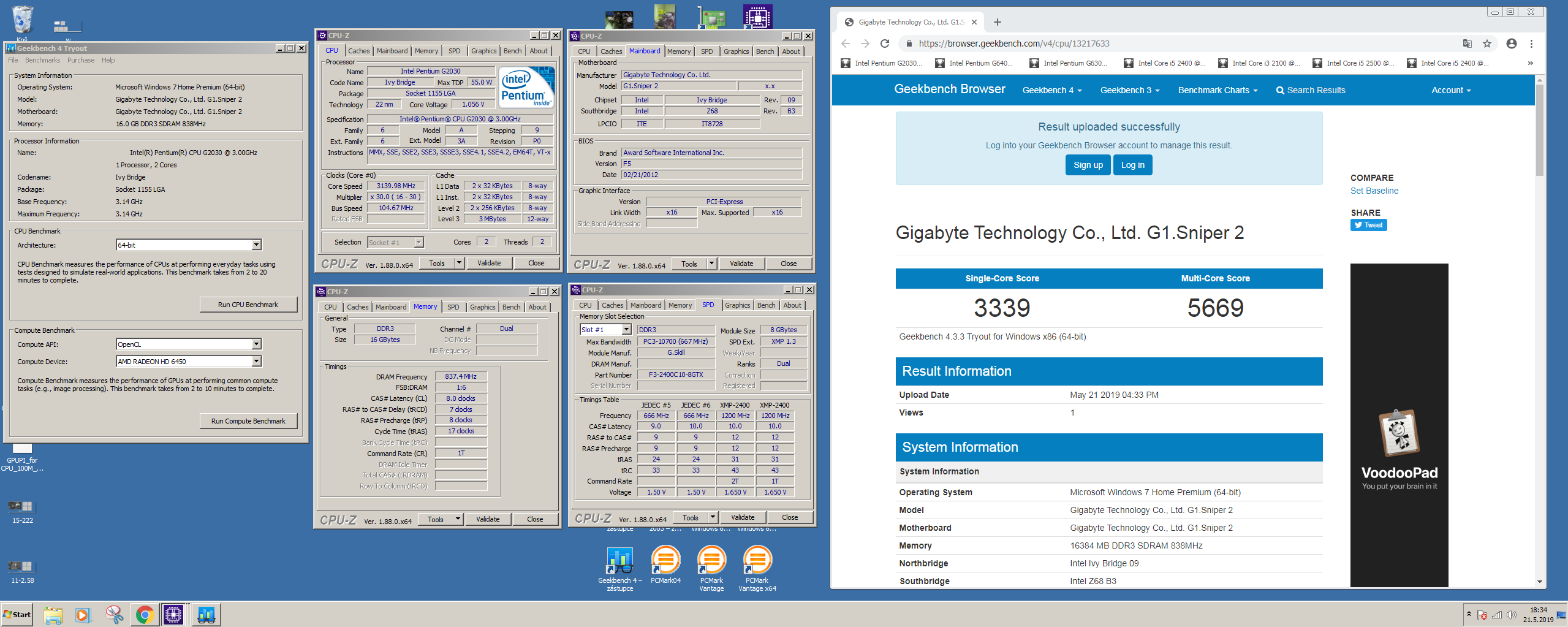This screenshot has width=1568, height=627.
Task: Show hidden system tray icons arrow
Action: 1469,614
